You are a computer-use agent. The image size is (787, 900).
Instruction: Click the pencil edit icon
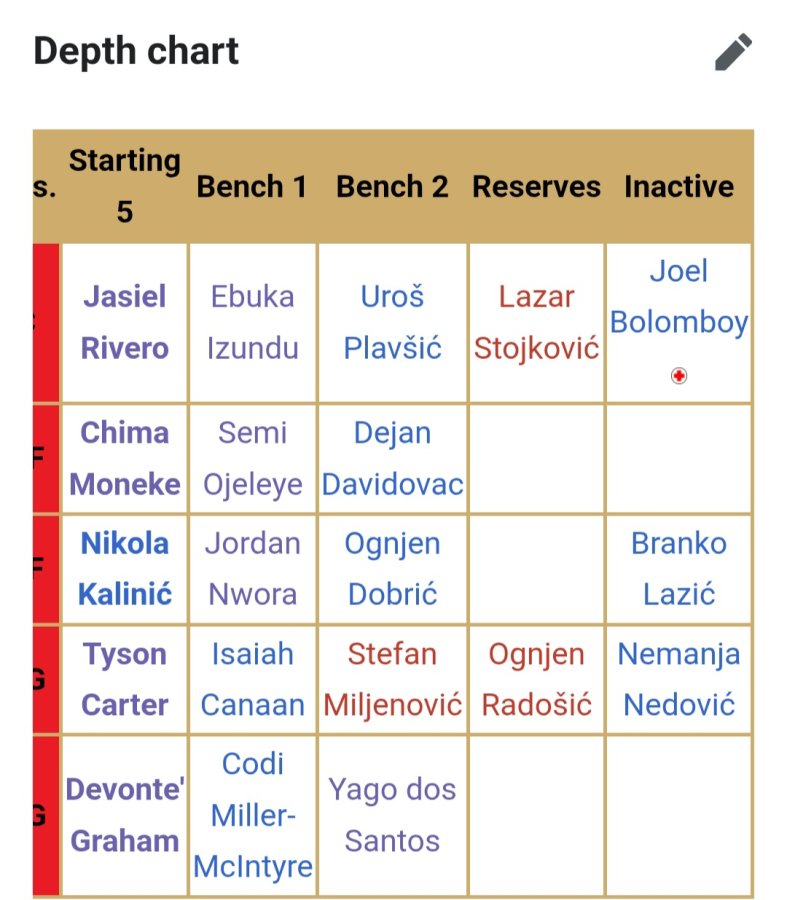733,52
